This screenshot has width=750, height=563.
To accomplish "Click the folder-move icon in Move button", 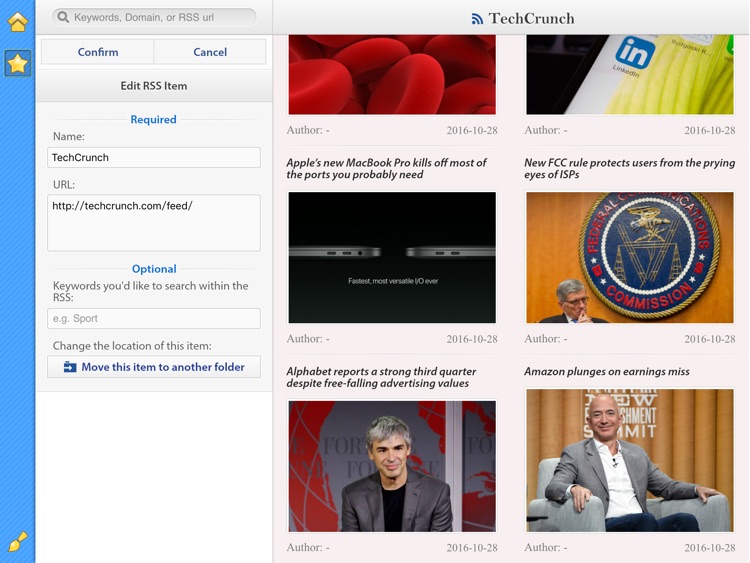I will pyautogui.click(x=70, y=367).
